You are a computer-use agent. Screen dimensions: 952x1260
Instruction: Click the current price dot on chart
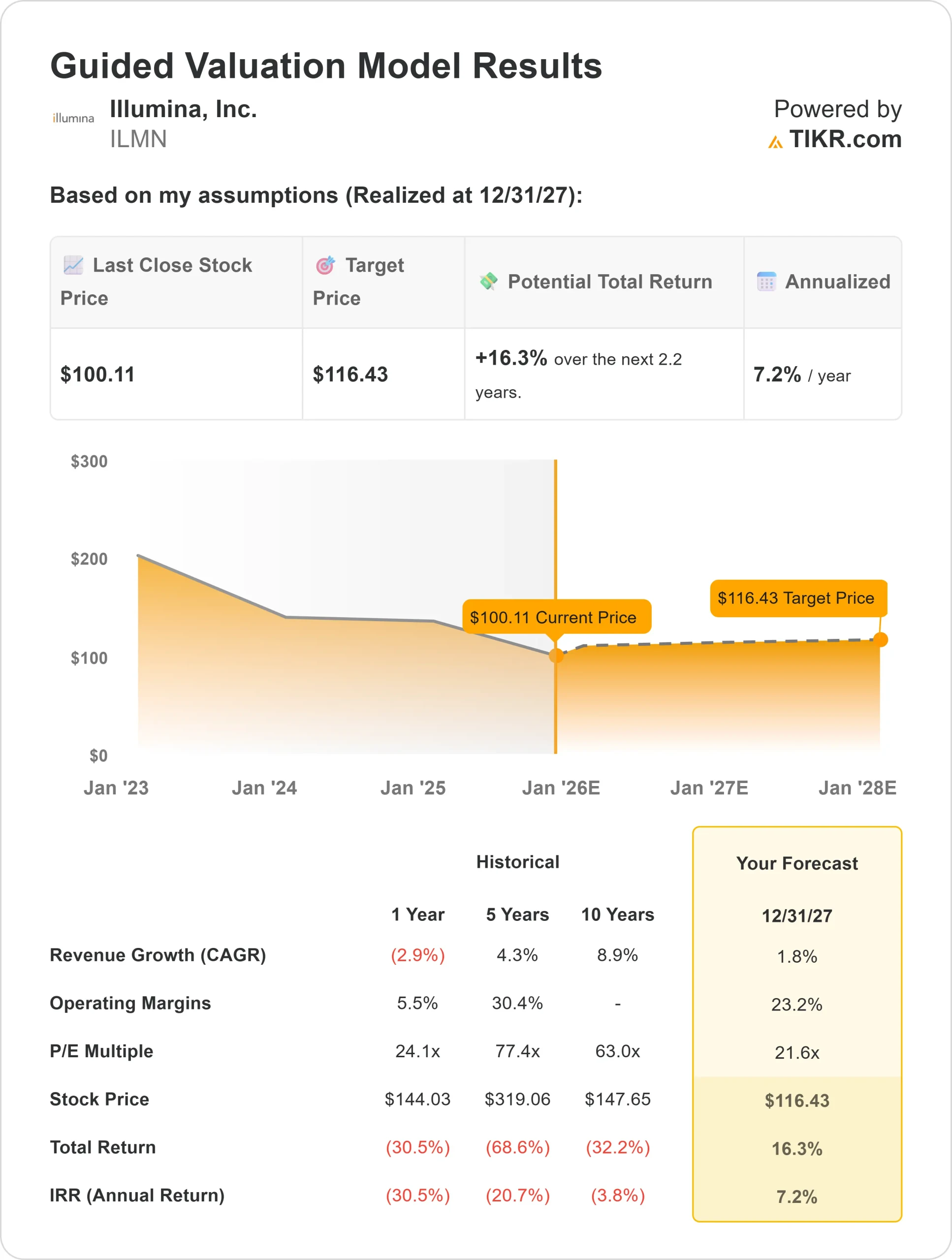pyautogui.click(x=556, y=655)
